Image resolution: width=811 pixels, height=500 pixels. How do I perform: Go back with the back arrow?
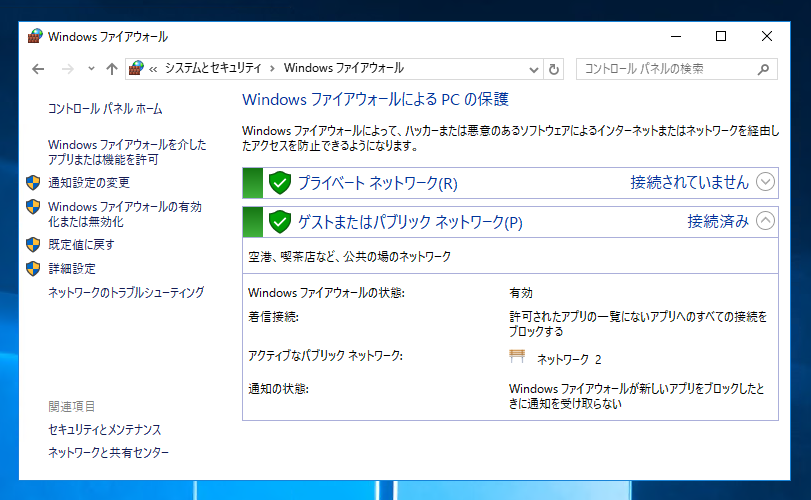click(x=38, y=69)
